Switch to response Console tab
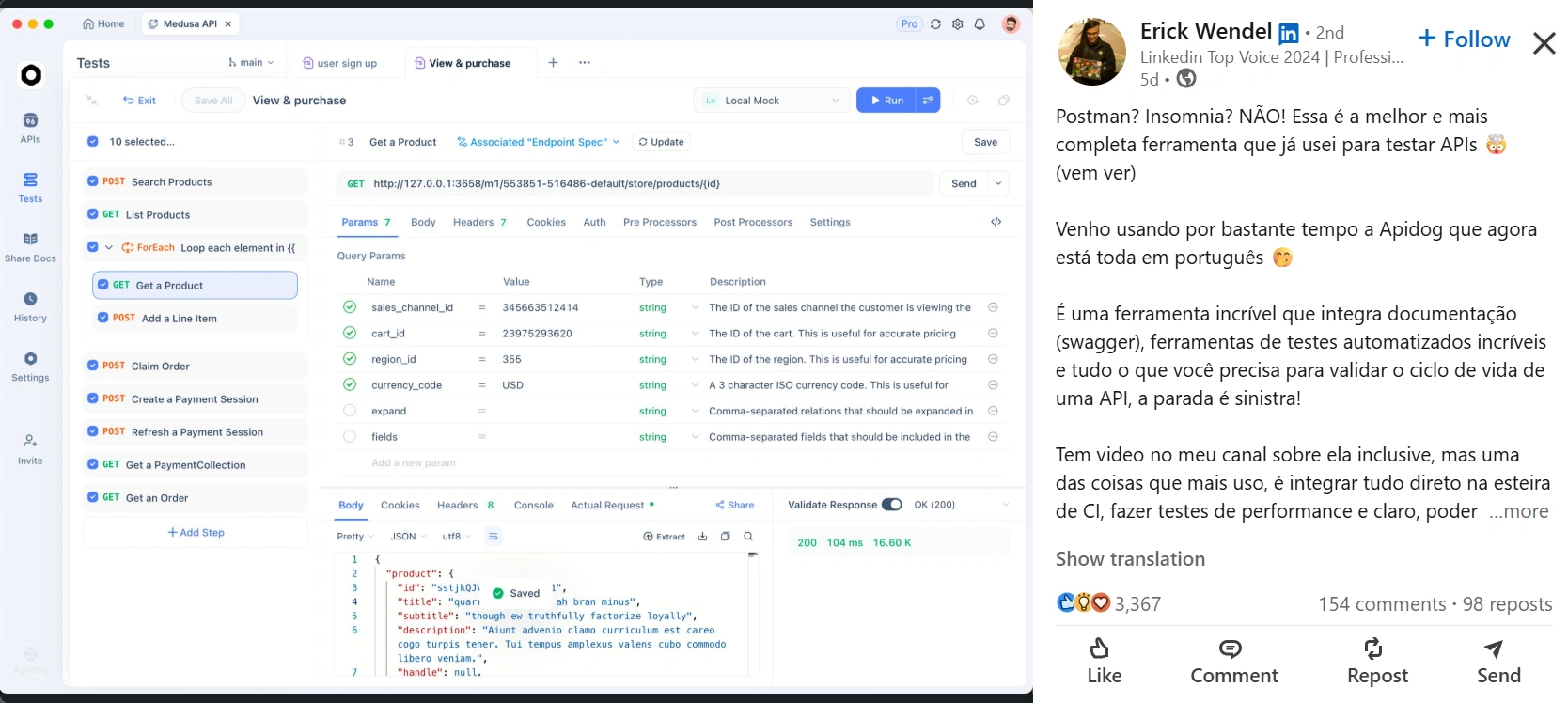The height and width of the screenshot is (703, 1568). click(x=534, y=505)
